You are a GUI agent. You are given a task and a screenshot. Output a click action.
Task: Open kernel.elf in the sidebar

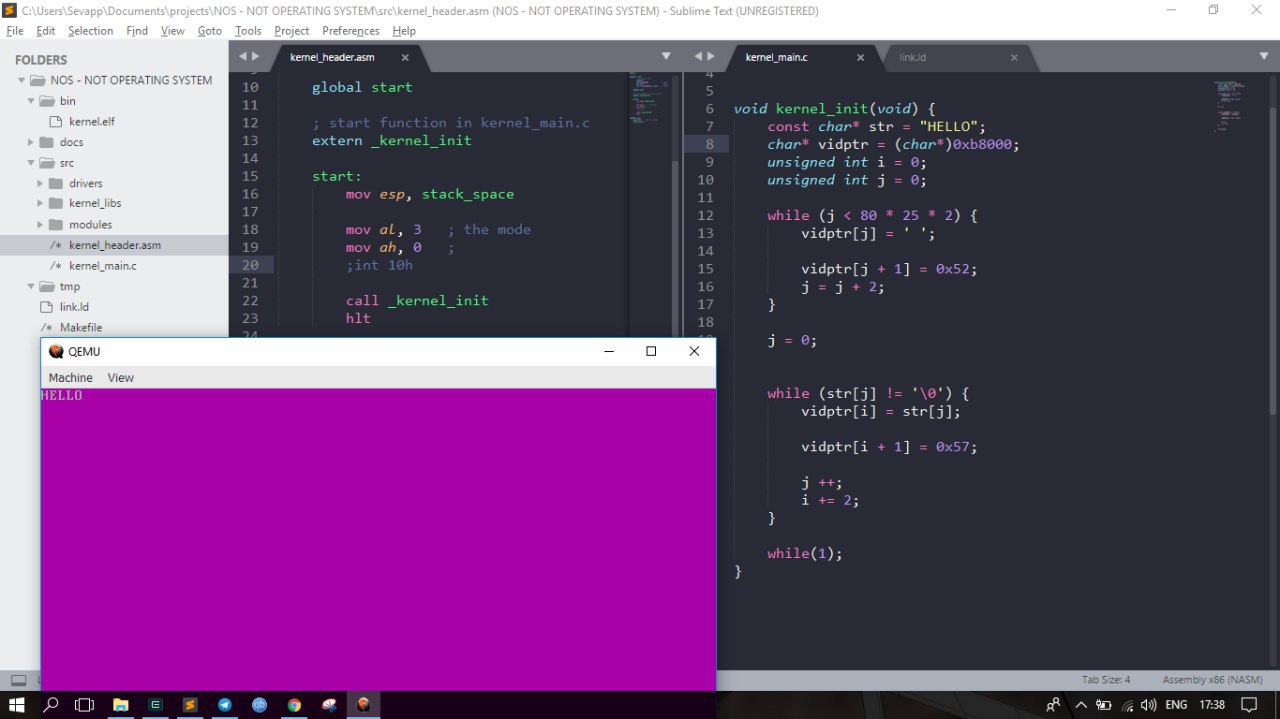(x=91, y=122)
